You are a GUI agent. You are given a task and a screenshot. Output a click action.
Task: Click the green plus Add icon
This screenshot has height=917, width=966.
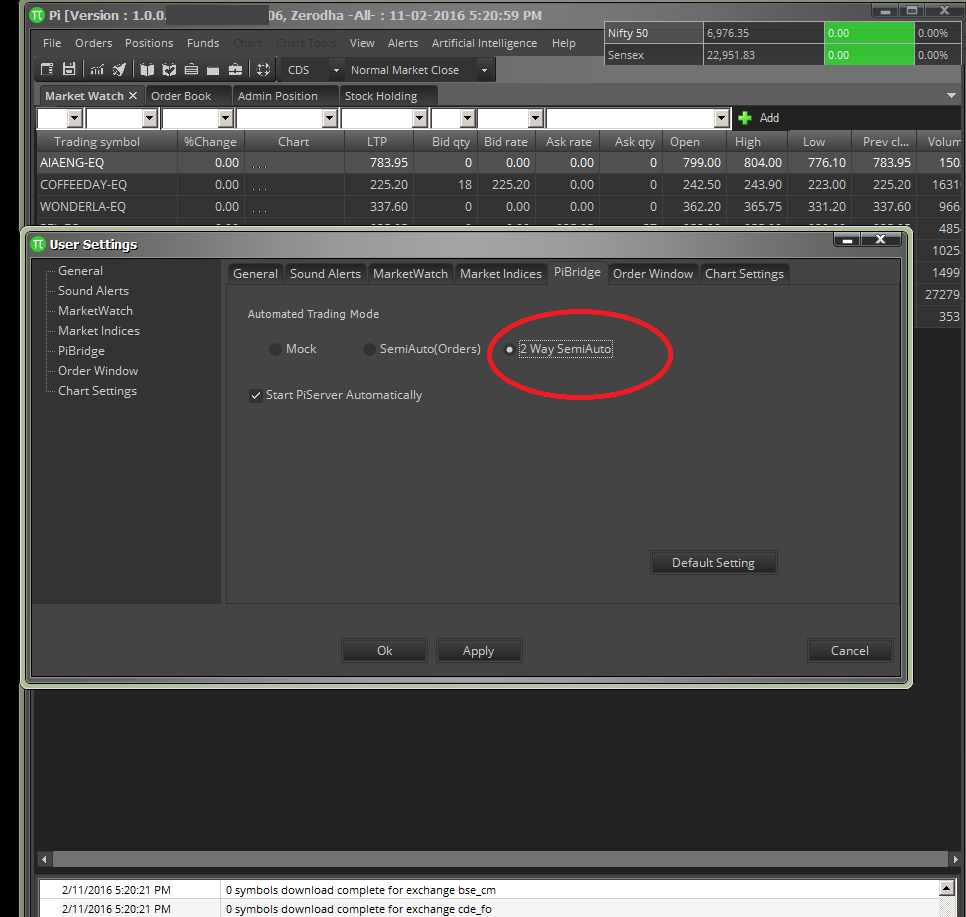click(x=745, y=118)
